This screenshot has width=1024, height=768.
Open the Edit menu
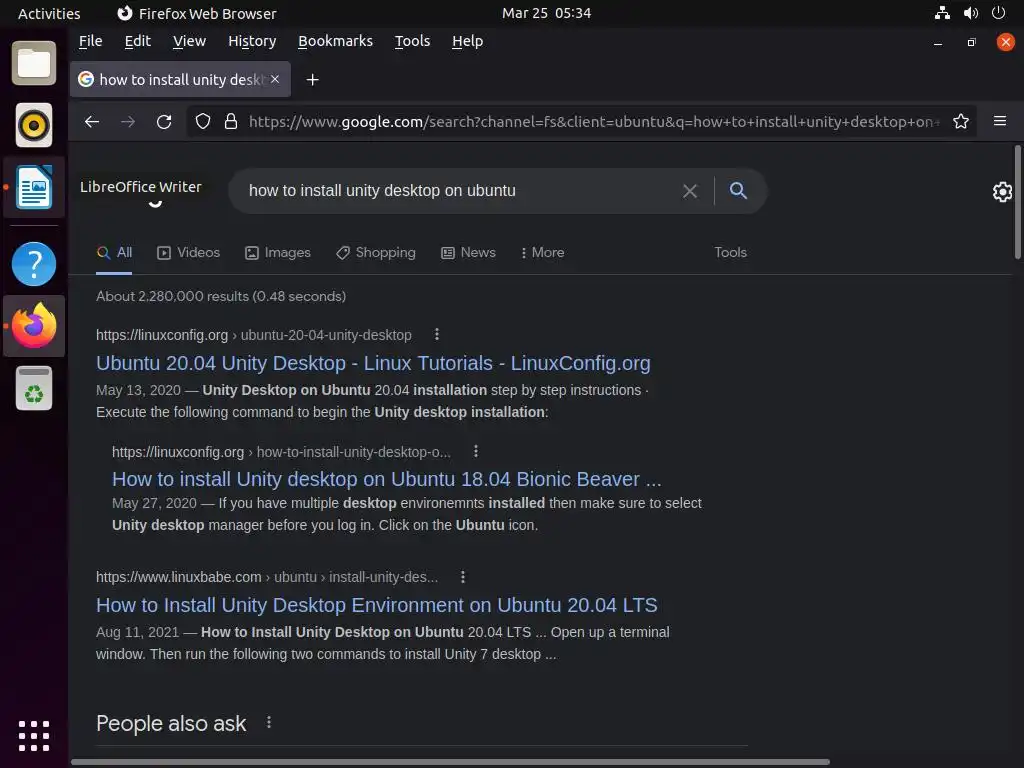click(x=138, y=41)
